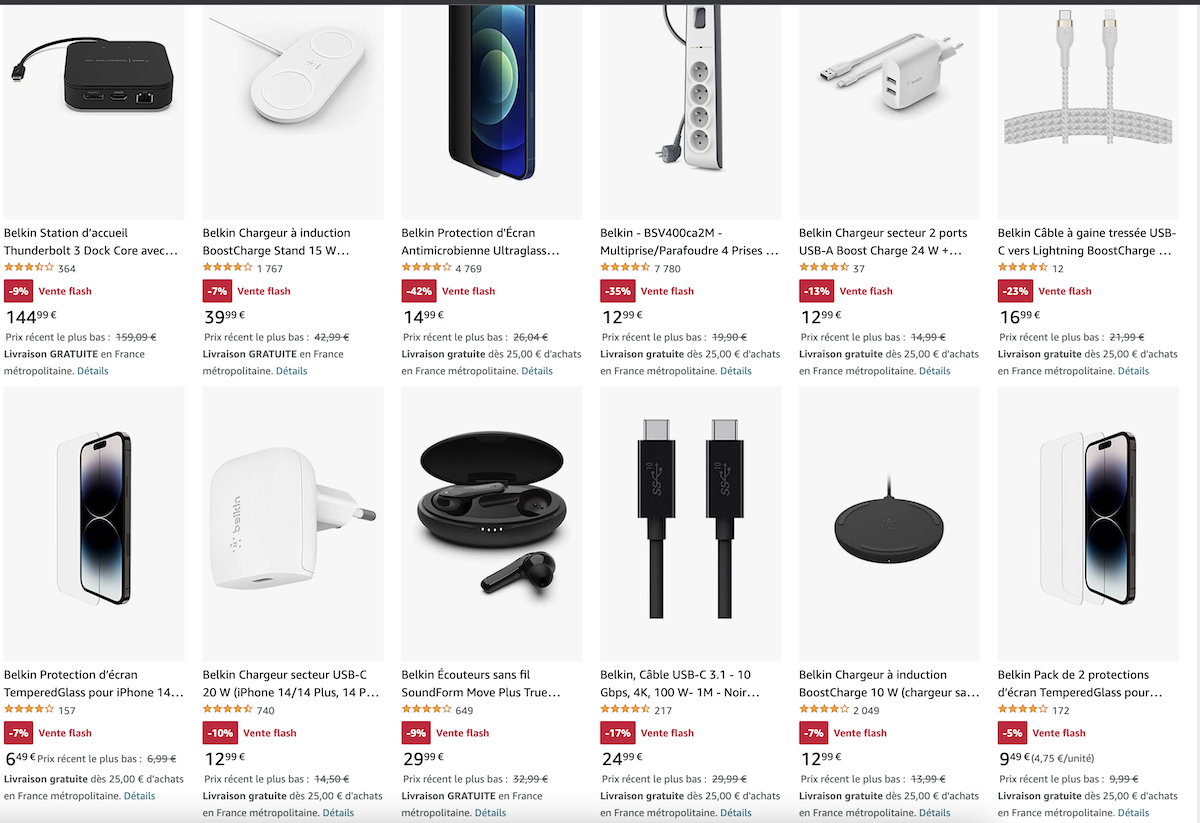Click the braided USB-C to Lightning cable image
The height and width of the screenshot is (823, 1200).
[1088, 112]
